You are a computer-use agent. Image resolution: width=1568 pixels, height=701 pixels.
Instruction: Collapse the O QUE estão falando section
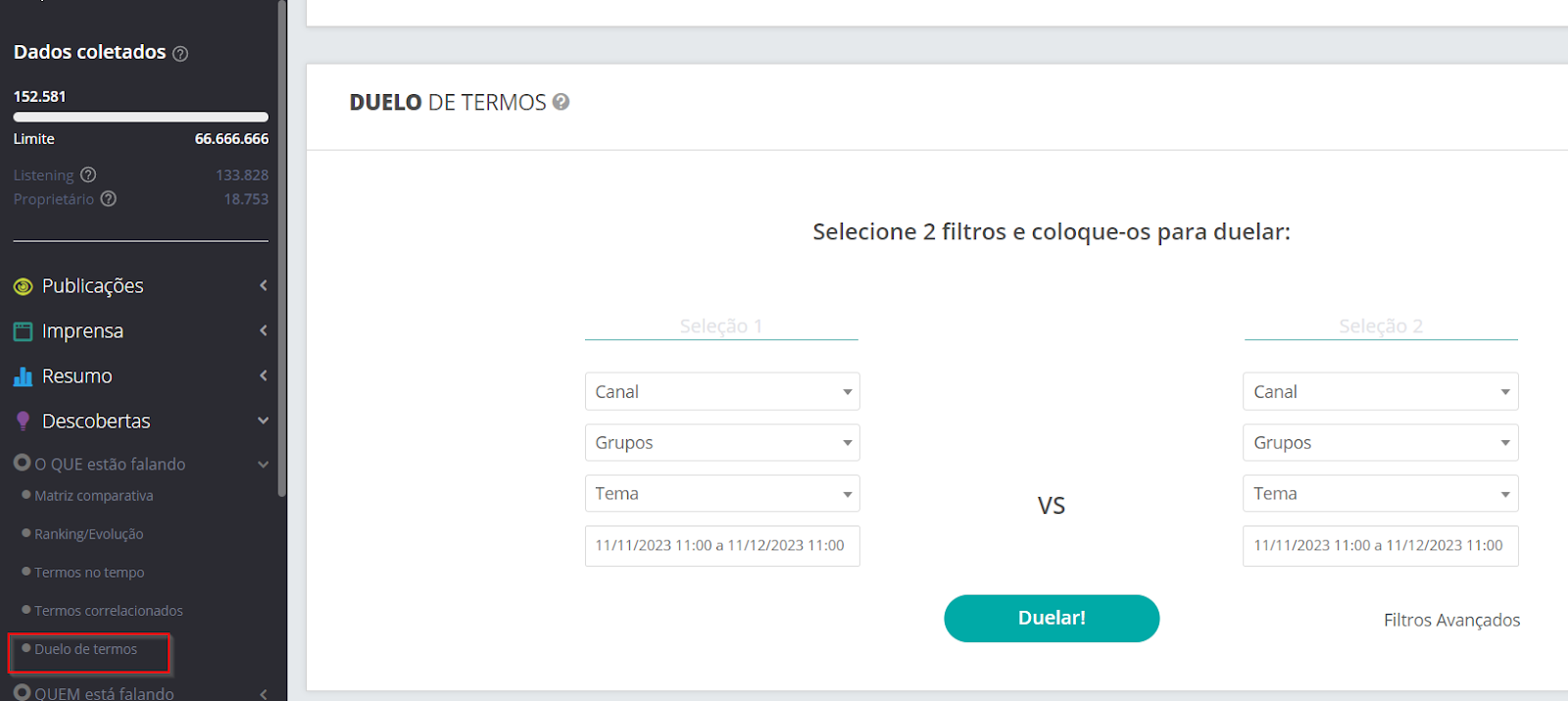[264, 465]
